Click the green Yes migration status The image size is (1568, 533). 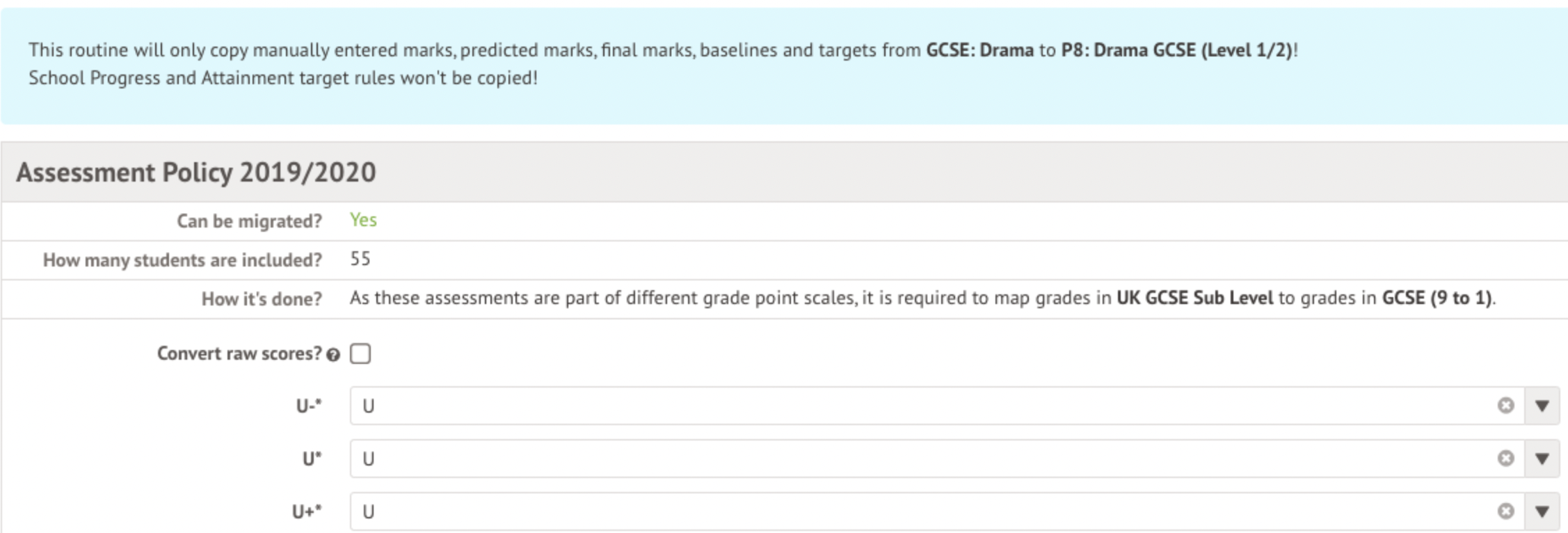[x=363, y=221]
